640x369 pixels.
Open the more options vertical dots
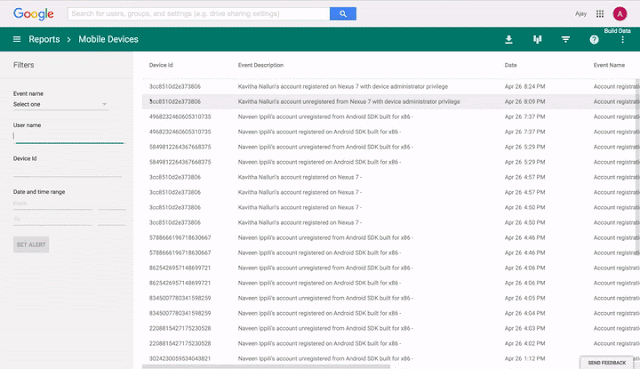(x=622, y=40)
